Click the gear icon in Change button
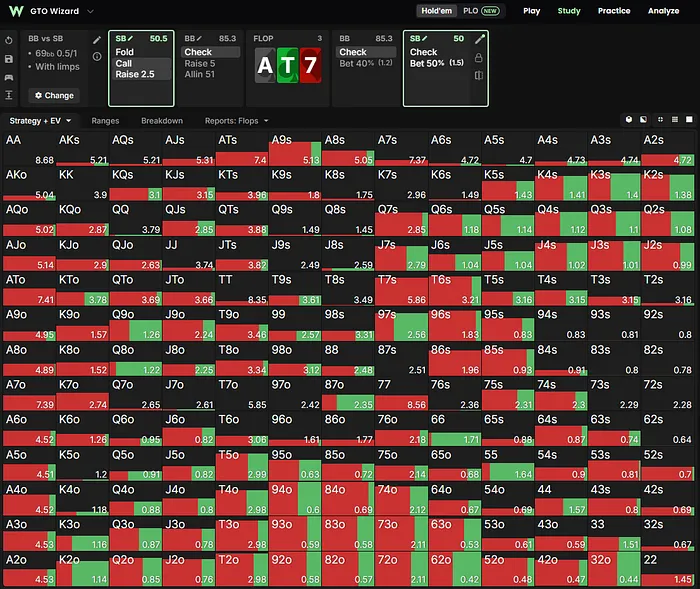Image resolution: width=700 pixels, height=589 pixels. coord(38,95)
